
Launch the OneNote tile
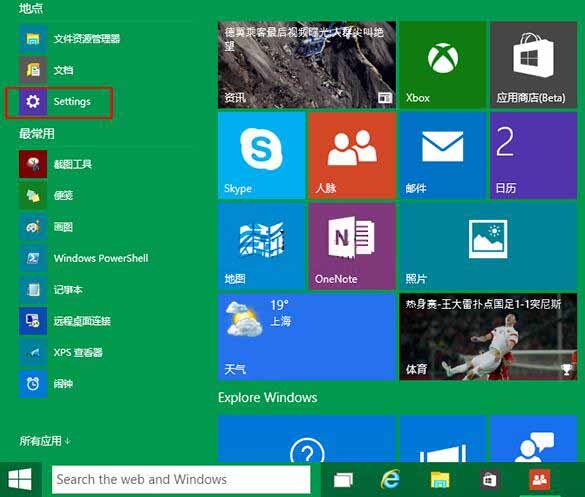coord(352,246)
